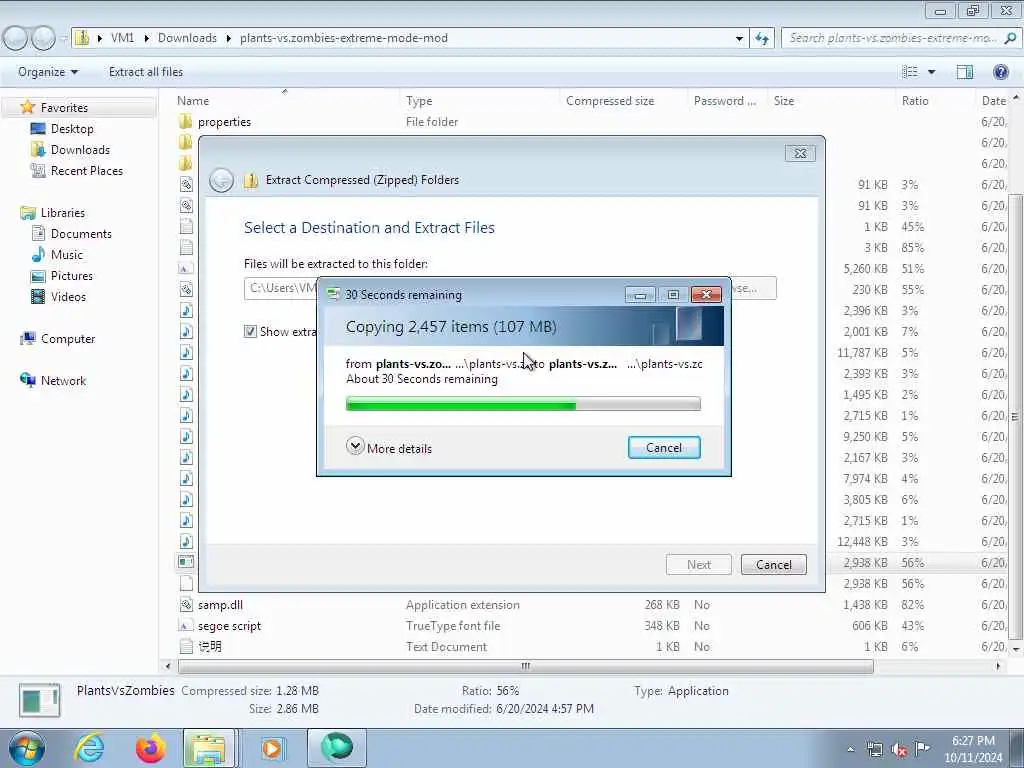
Task: Open Organize menu dropdown
Action: (x=48, y=72)
